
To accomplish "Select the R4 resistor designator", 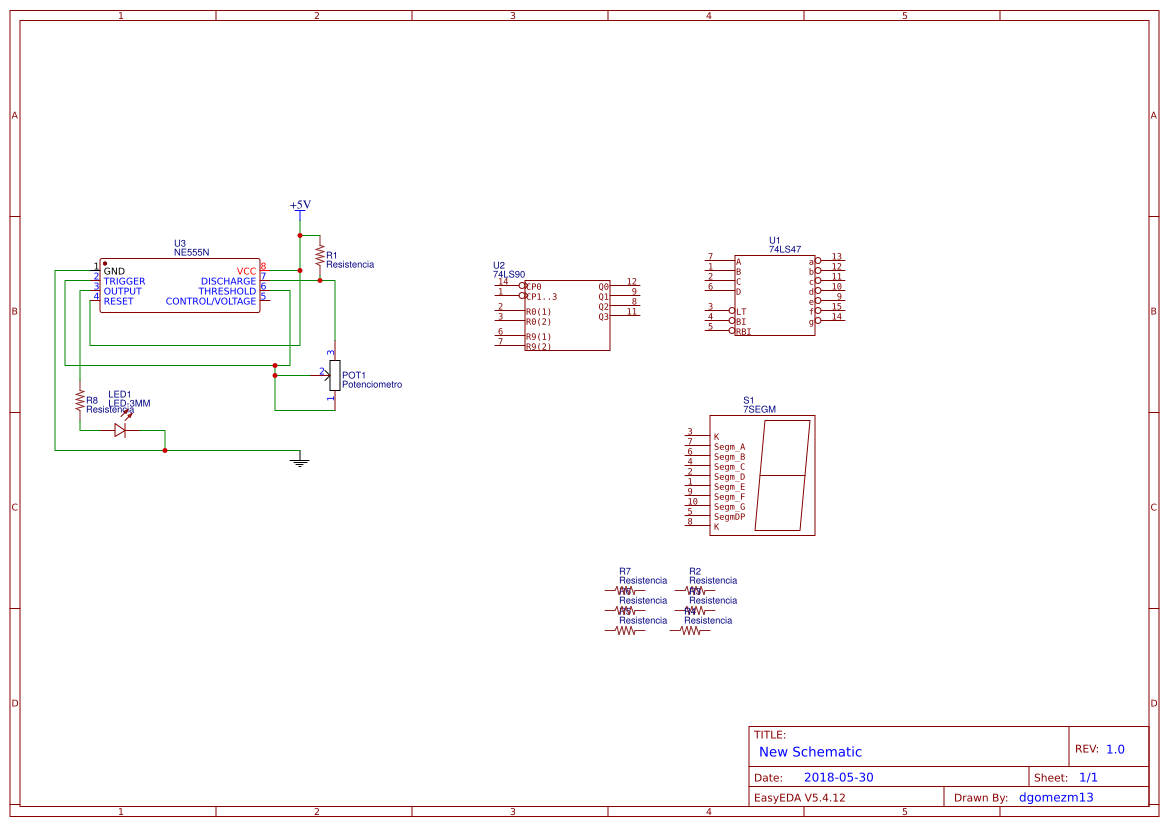I will (690, 611).
